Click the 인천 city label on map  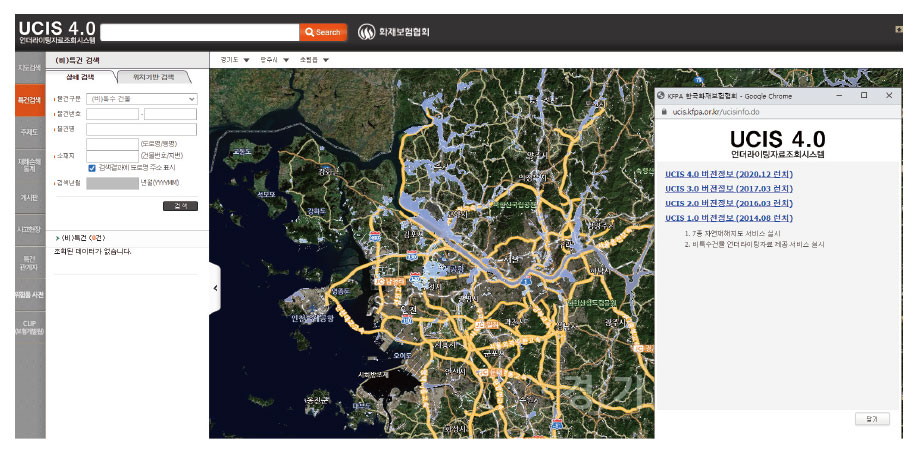(x=408, y=311)
